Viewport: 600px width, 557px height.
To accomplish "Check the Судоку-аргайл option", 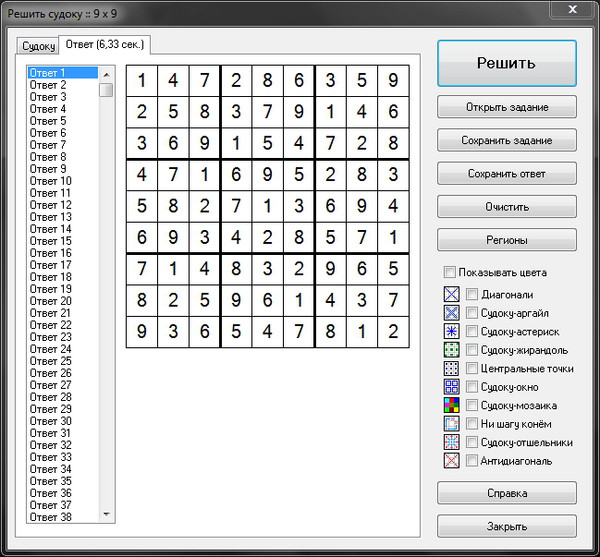I will click(472, 313).
